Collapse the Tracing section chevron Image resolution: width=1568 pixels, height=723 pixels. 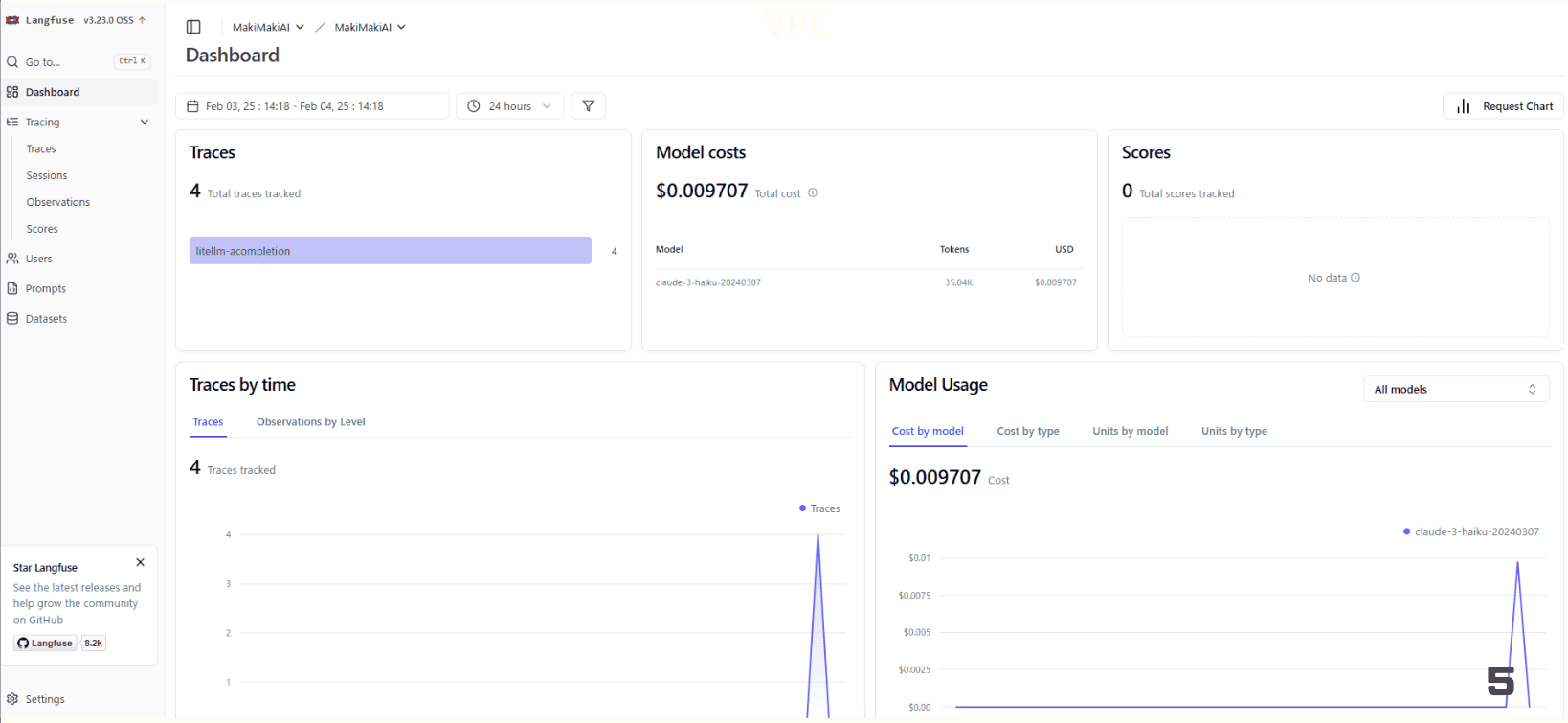(145, 123)
